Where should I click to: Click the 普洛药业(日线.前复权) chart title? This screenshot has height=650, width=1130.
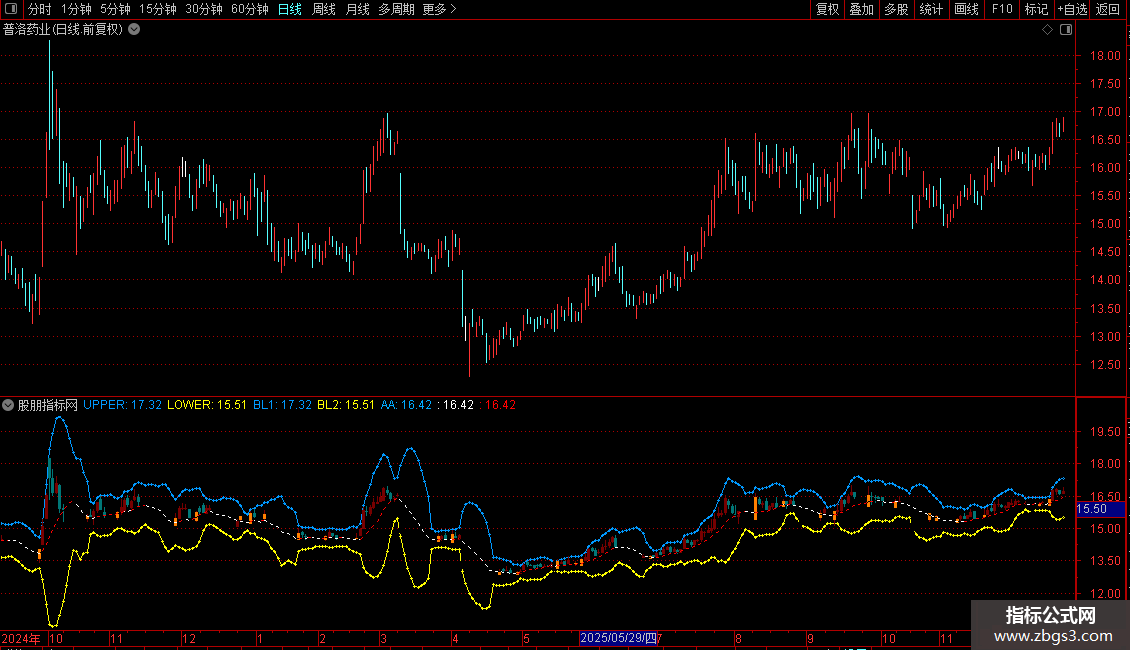pyautogui.click(x=63, y=30)
